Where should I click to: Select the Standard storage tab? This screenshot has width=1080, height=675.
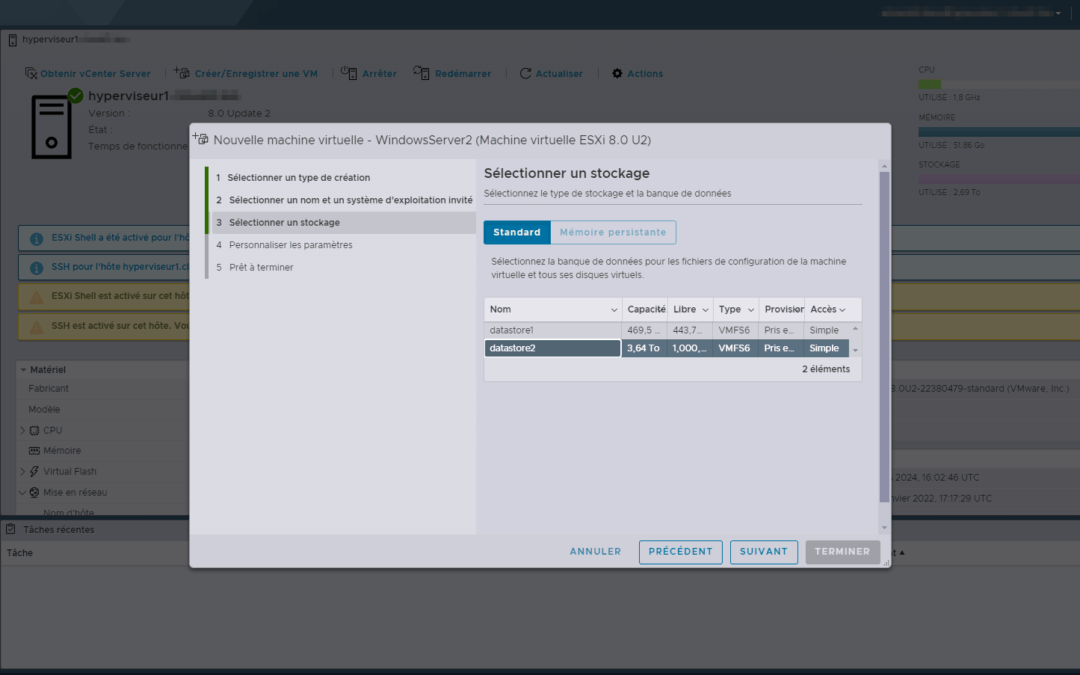coord(517,232)
